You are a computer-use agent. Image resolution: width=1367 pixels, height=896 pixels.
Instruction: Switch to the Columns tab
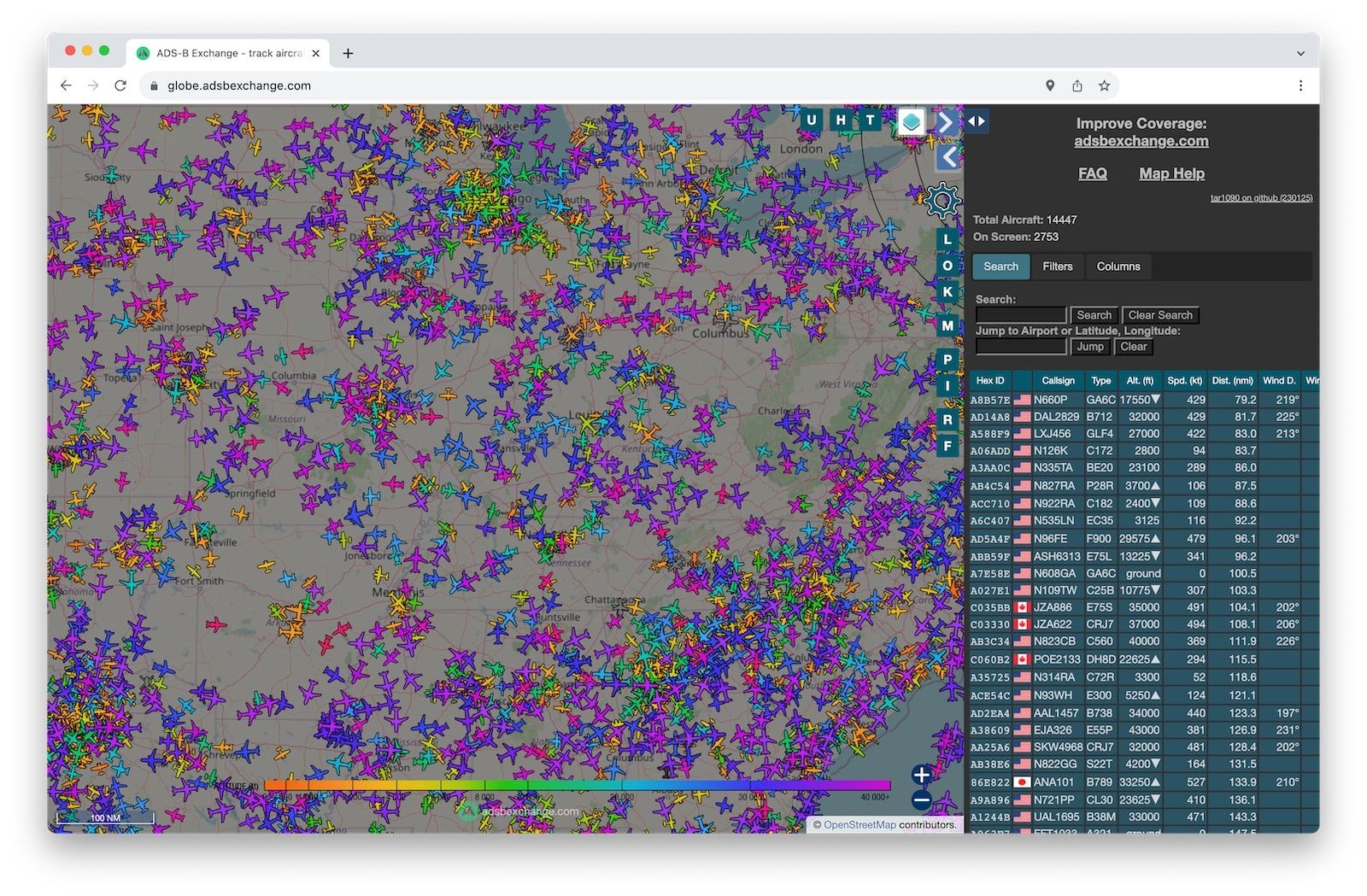click(x=1118, y=266)
